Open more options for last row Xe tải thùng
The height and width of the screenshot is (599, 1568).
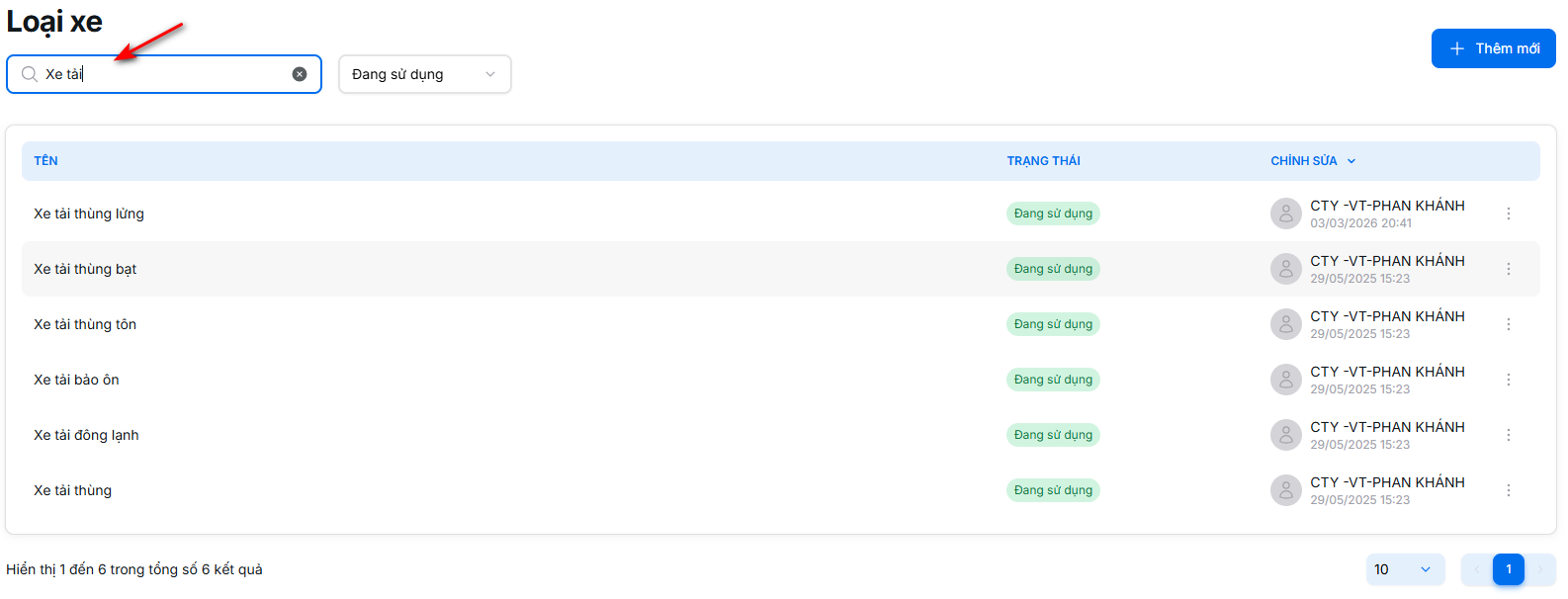tap(1508, 490)
